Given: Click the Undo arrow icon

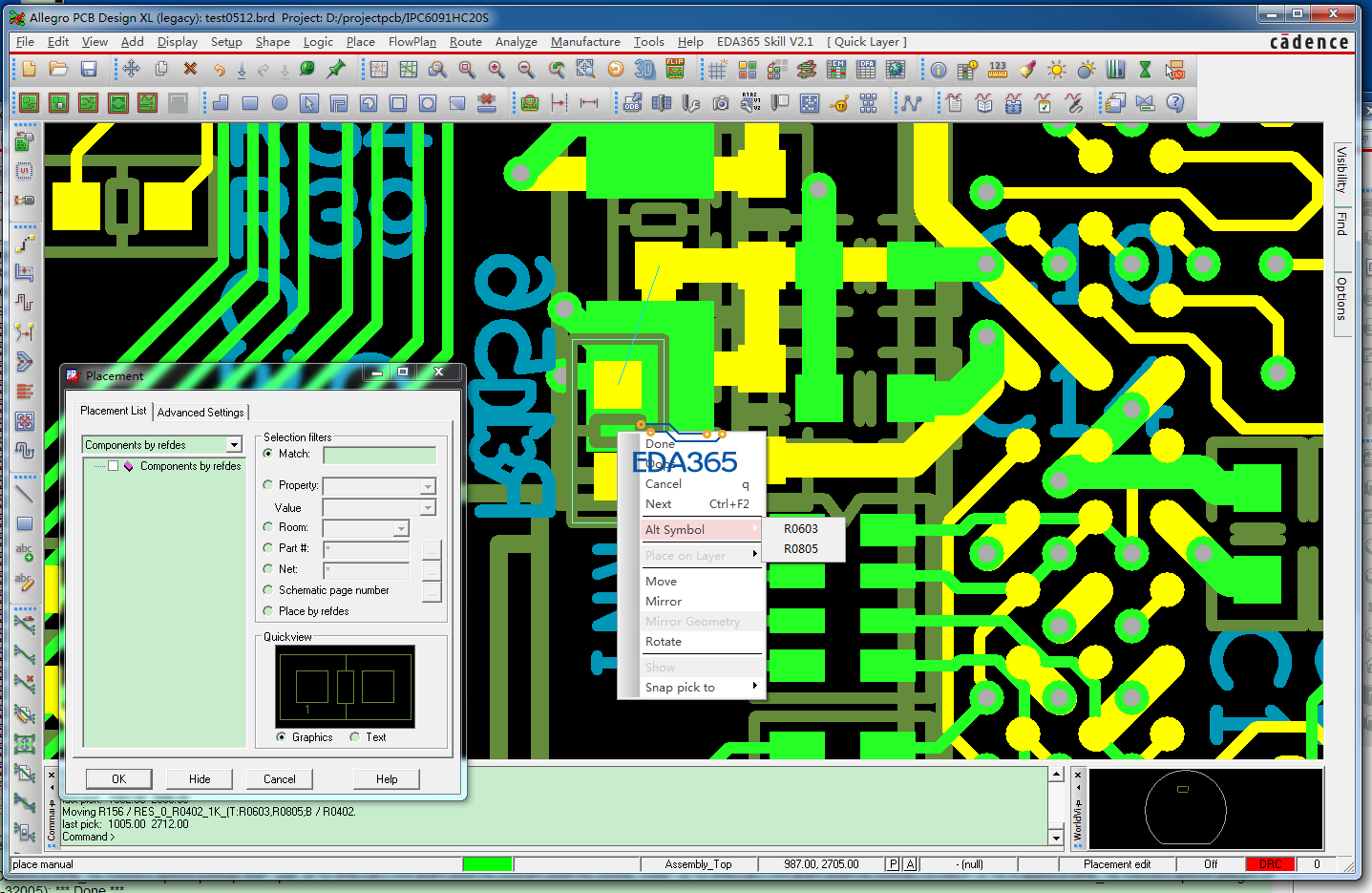Looking at the screenshot, I should click(219, 69).
